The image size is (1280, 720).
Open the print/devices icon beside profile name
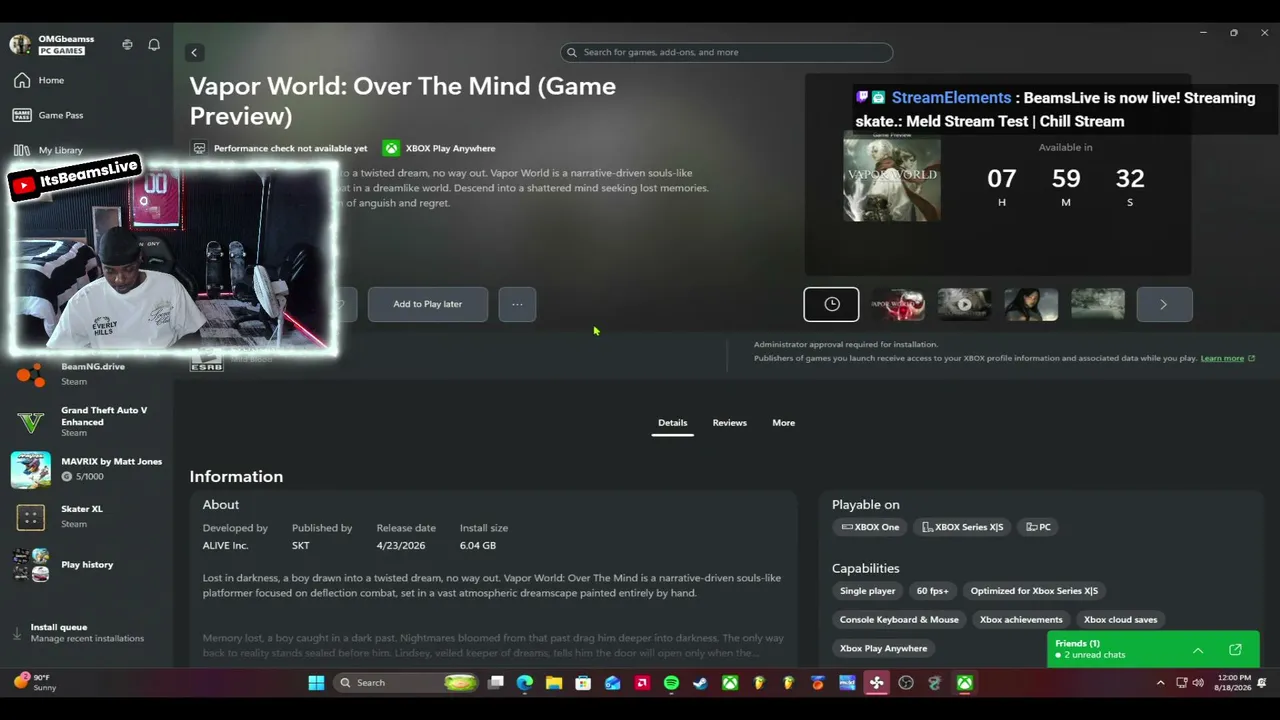pyautogui.click(x=127, y=45)
